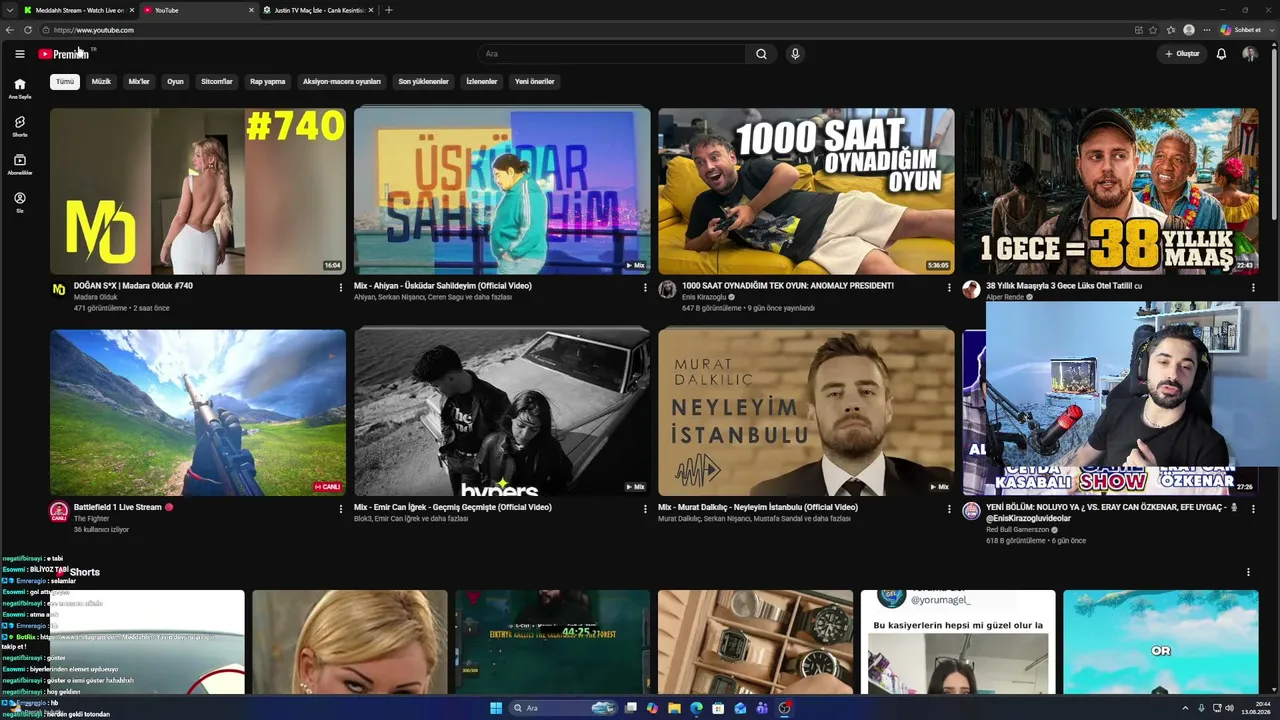Click the Oluştur create button
This screenshot has width=1280, height=720.
point(1182,54)
